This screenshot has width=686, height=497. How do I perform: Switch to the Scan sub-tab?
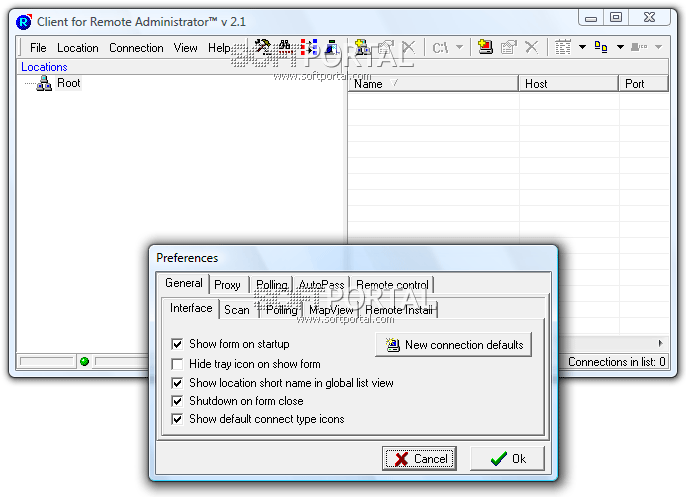click(x=237, y=310)
